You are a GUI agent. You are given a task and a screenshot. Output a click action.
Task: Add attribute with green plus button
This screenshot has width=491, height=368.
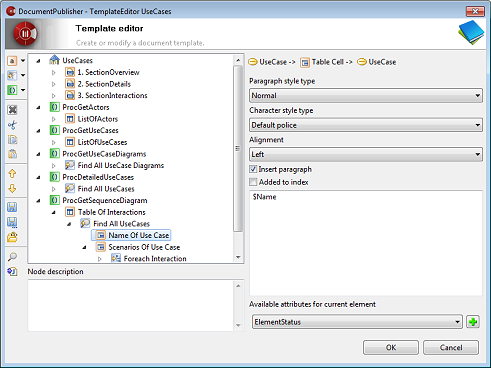pos(473,322)
